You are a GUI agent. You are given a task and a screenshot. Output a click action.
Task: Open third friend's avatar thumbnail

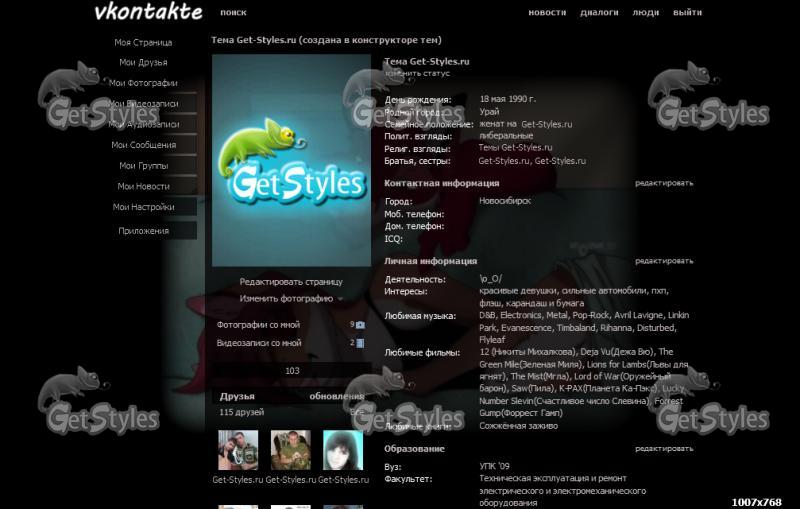point(342,451)
